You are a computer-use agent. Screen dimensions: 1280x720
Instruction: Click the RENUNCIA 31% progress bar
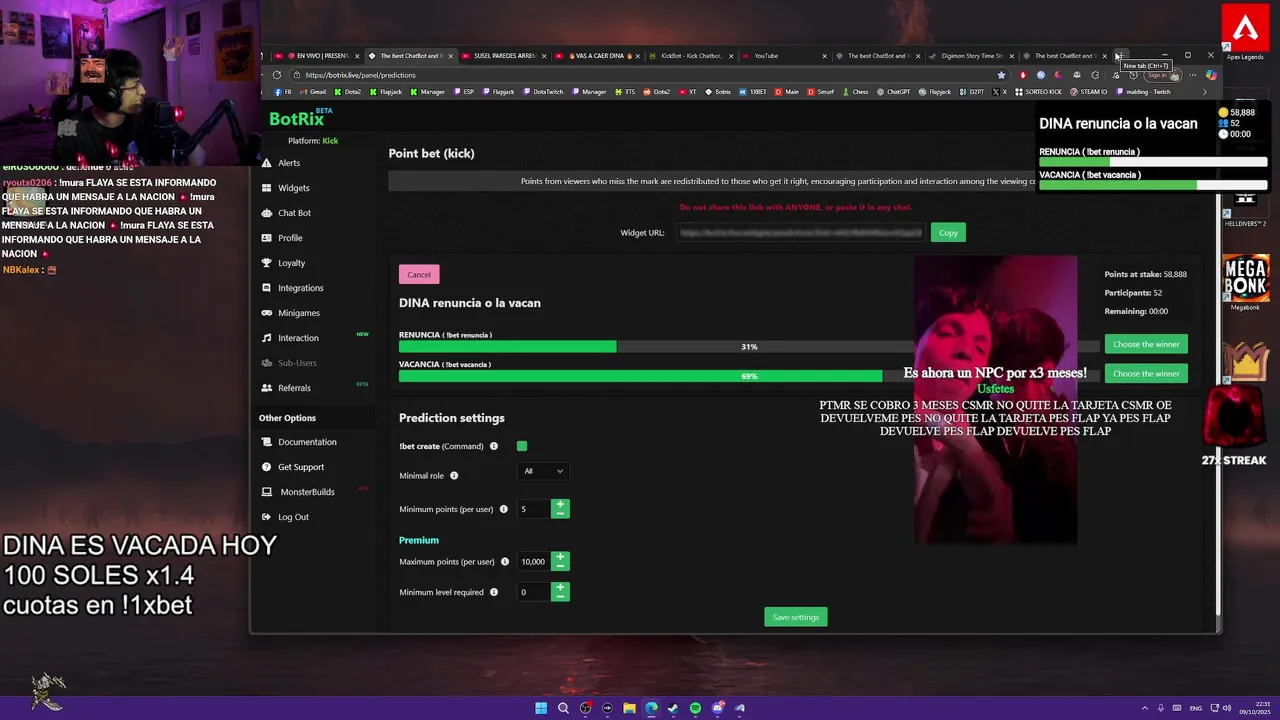(x=748, y=346)
